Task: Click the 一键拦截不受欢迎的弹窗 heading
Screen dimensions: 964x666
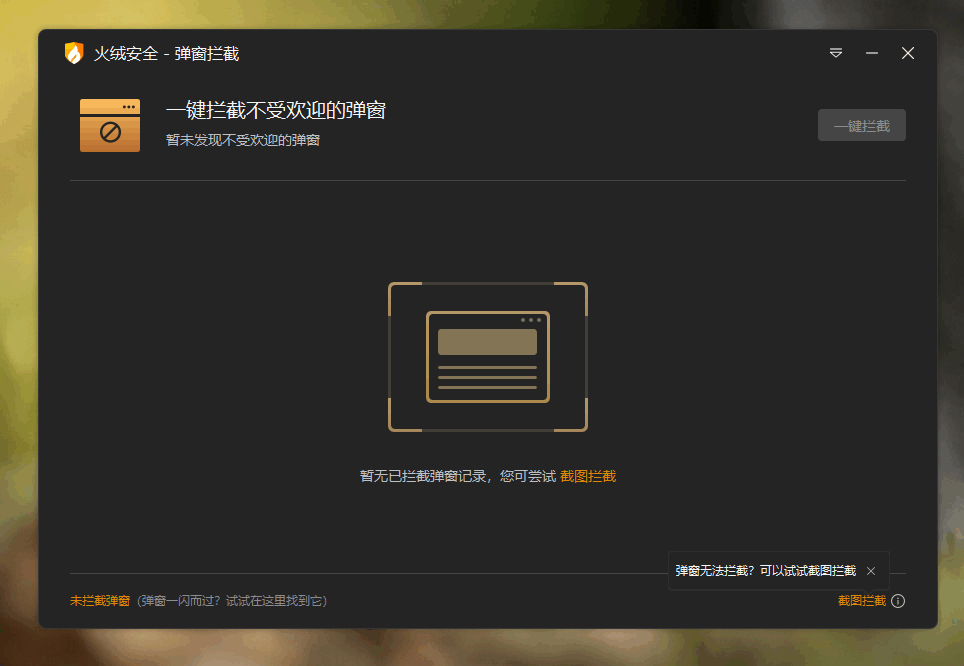Action: pos(275,111)
